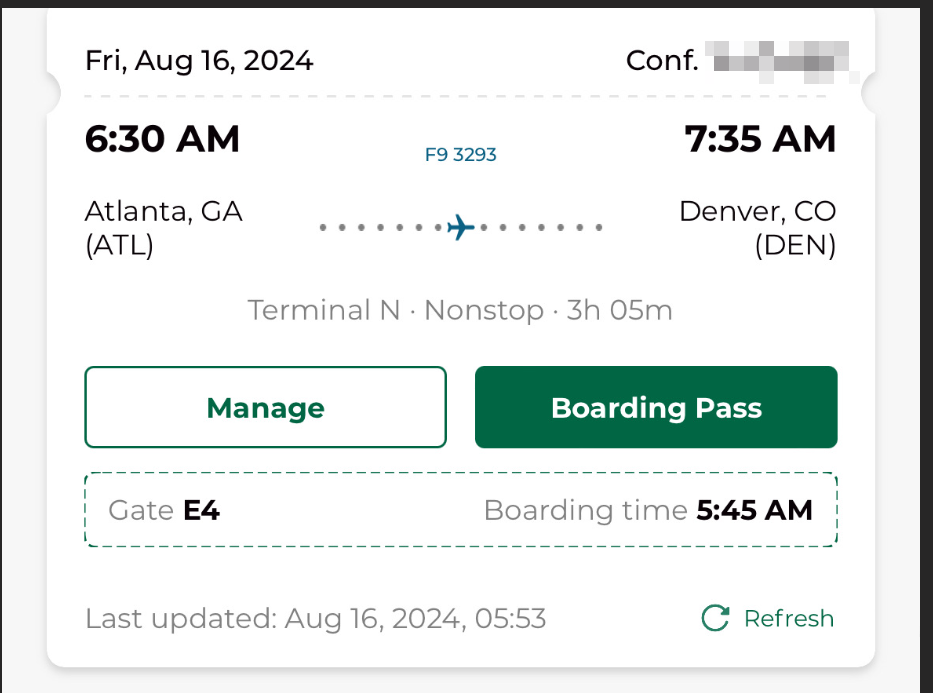Open the Boarding Pass
This screenshot has width=933, height=693.
point(656,407)
